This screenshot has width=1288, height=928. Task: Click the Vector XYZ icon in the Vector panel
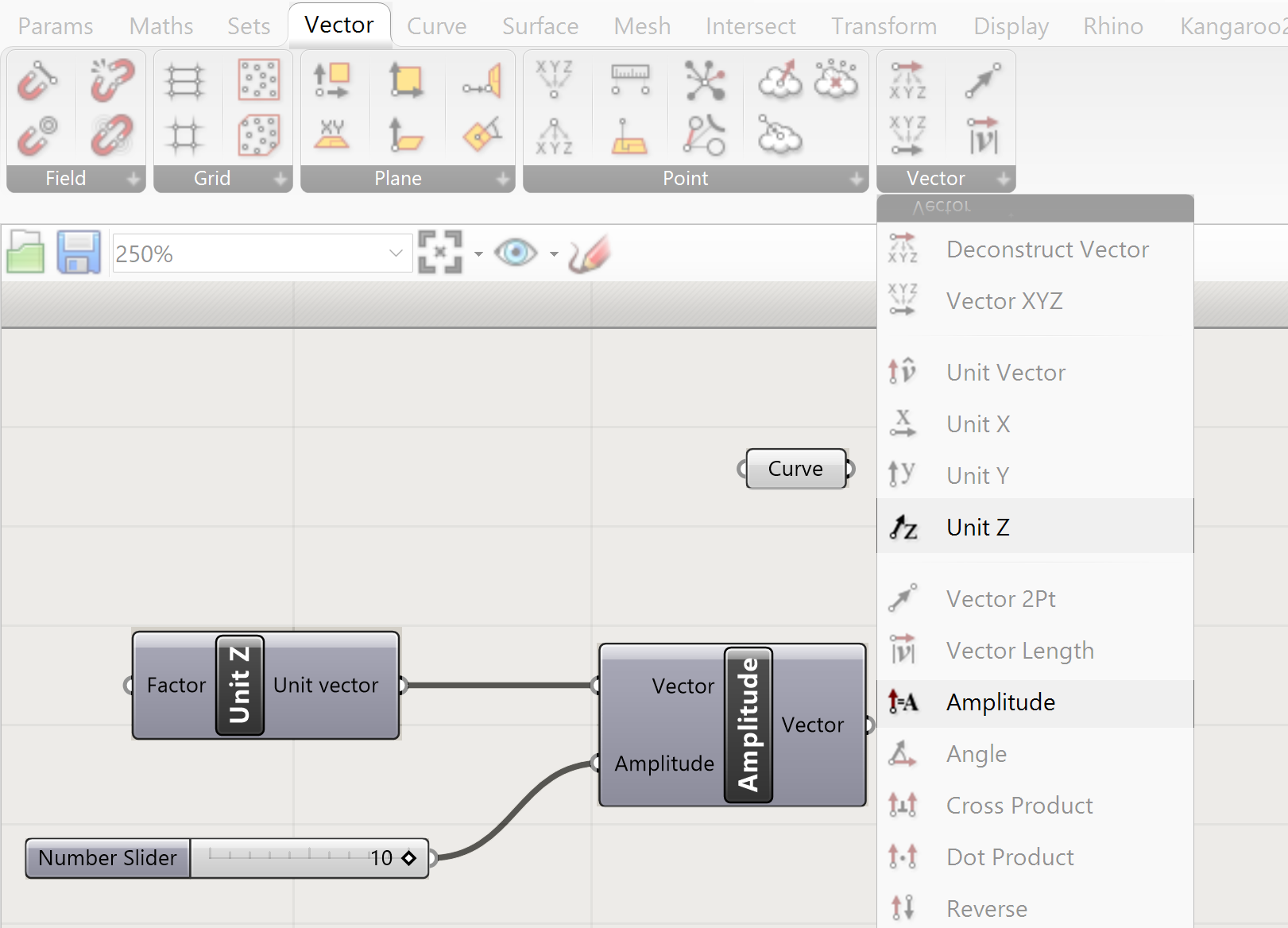[907, 133]
